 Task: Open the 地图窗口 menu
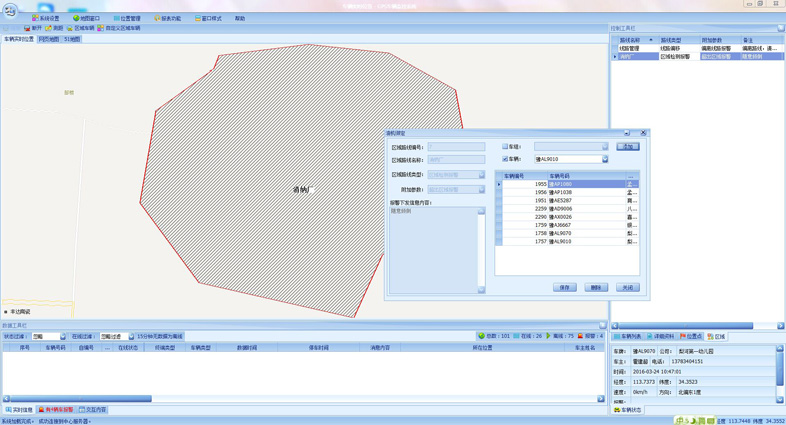tap(86, 18)
